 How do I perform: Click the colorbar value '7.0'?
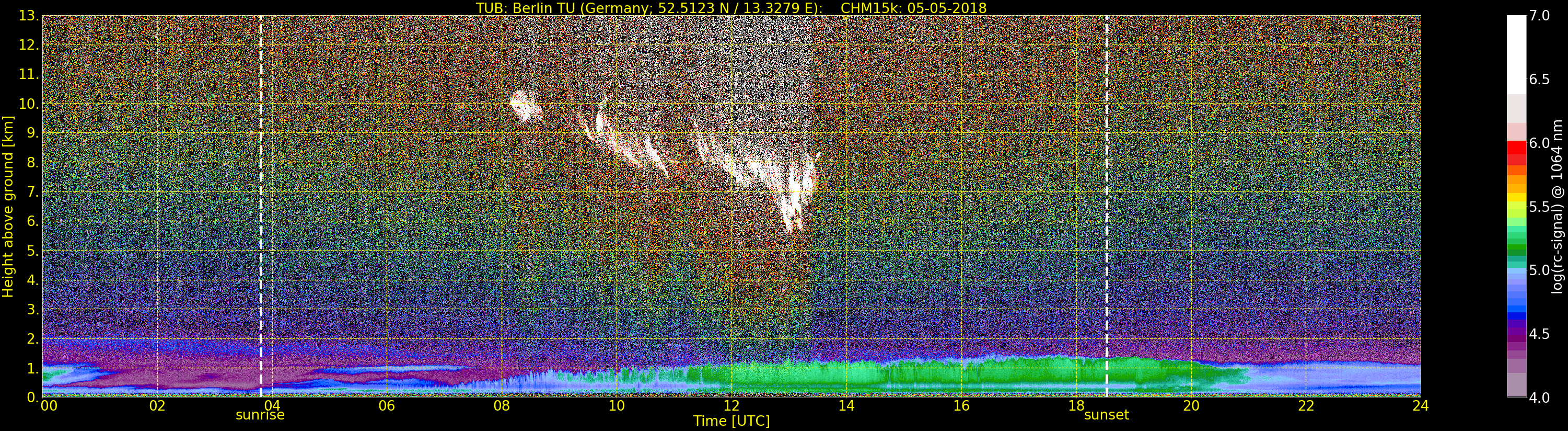(1539, 15)
